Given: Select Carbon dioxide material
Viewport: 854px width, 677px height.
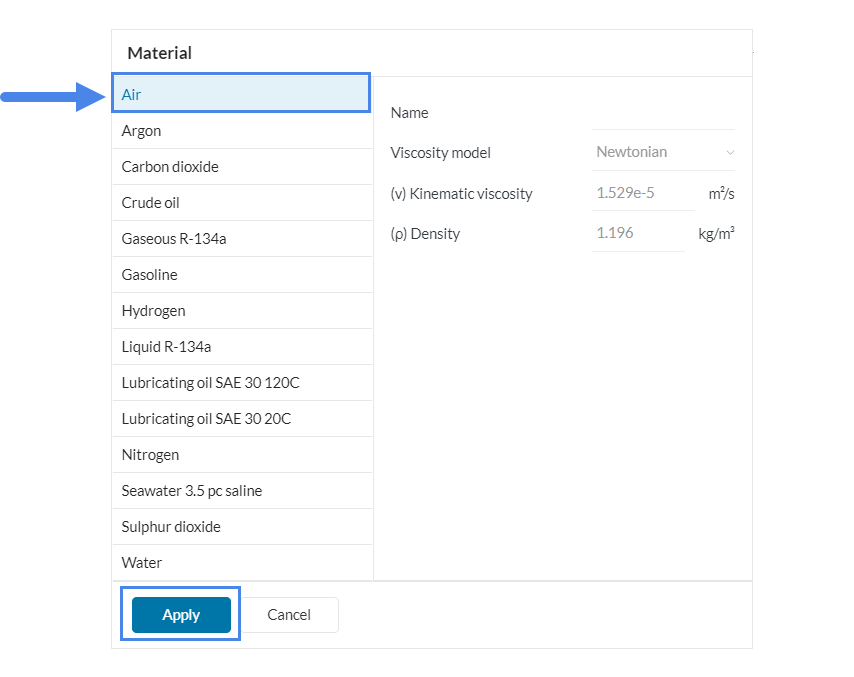Looking at the screenshot, I should click(240, 167).
